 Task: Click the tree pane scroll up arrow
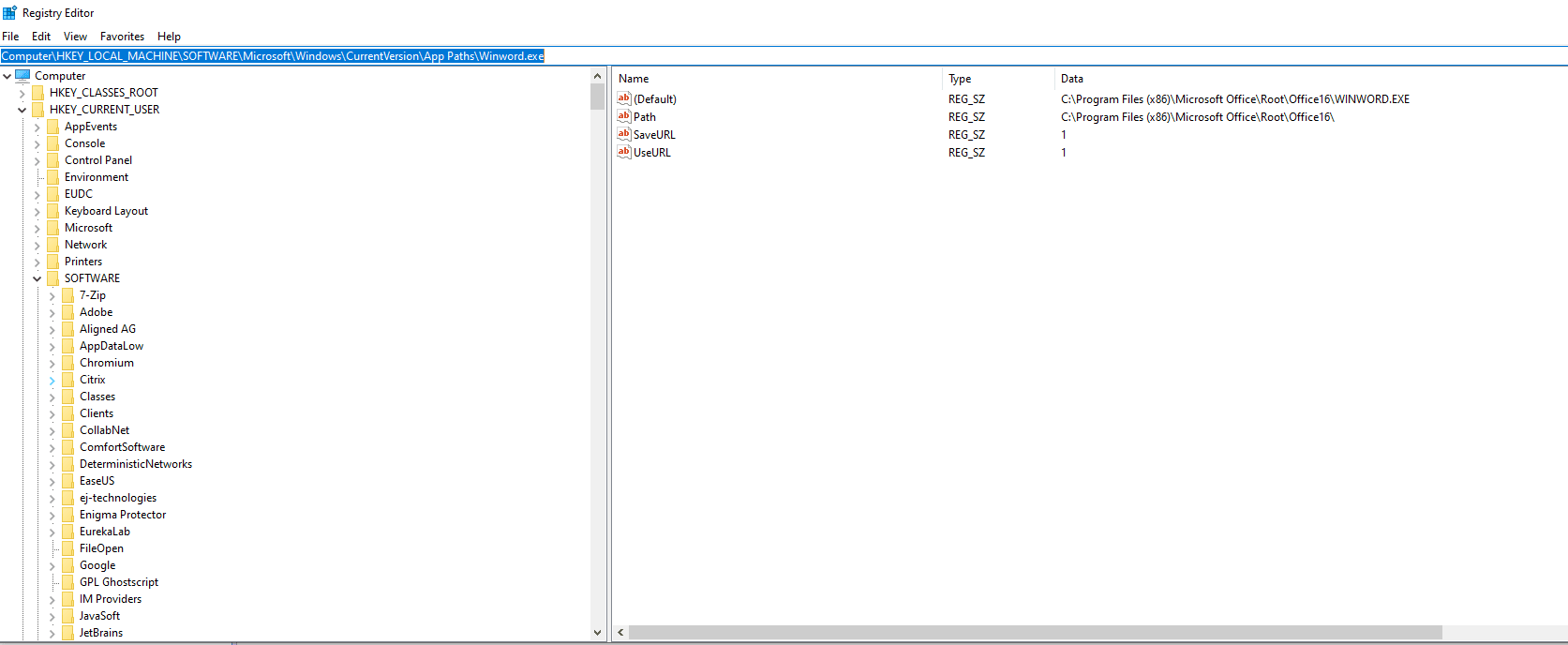click(598, 76)
